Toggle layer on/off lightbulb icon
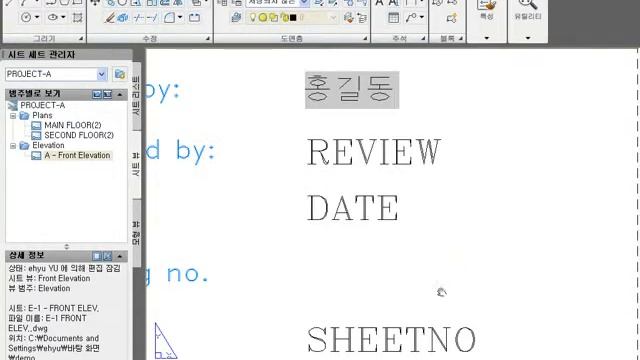 tap(253, 18)
